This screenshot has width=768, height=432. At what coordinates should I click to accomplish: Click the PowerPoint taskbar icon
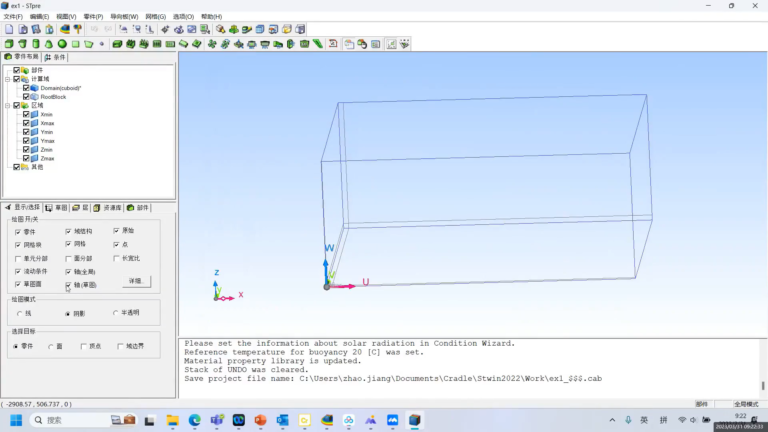coord(261,420)
